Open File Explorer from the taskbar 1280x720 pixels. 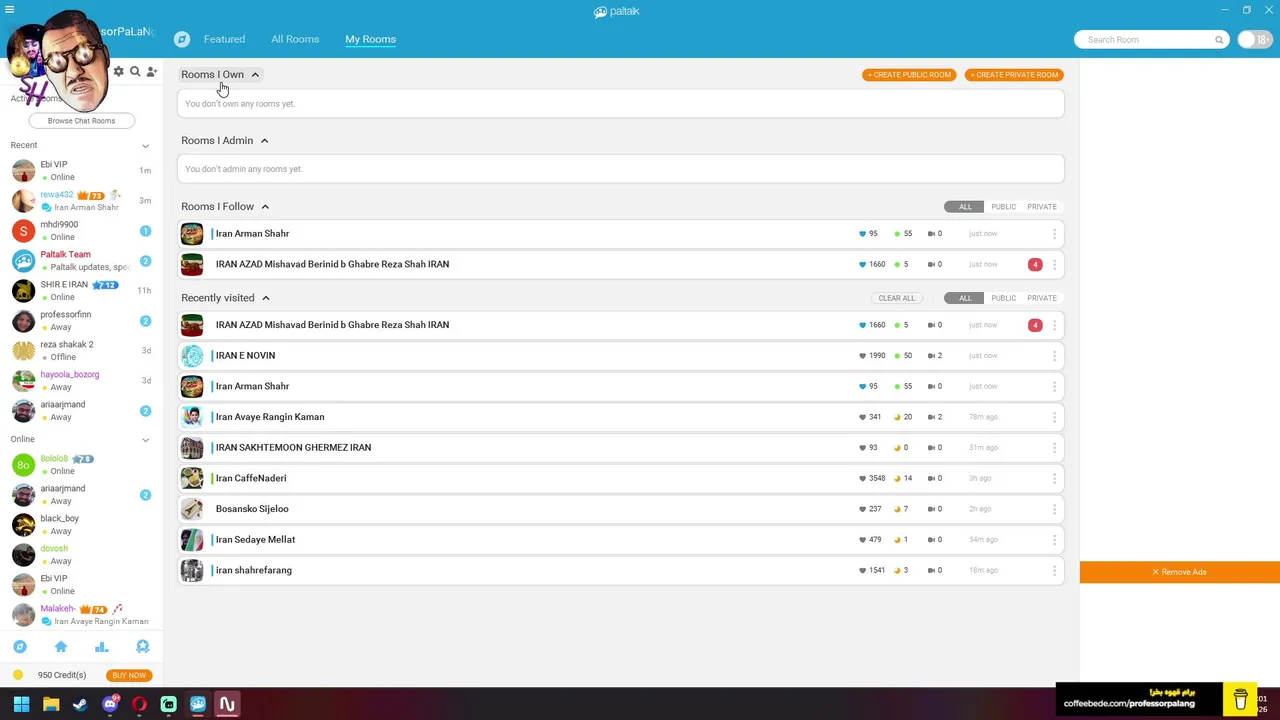[51, 705]
